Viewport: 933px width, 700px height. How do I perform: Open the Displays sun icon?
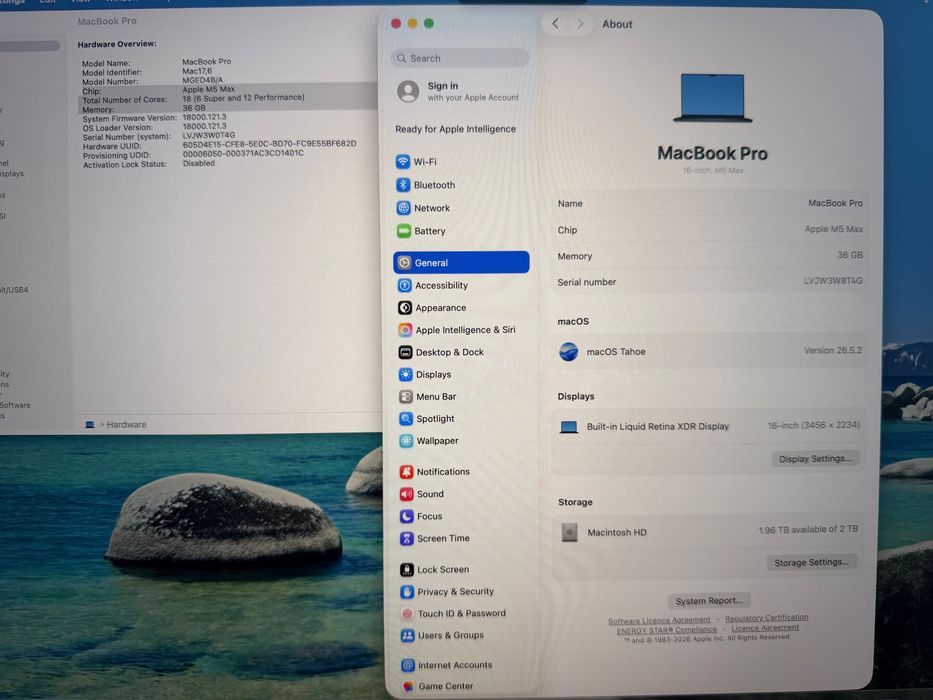(406, 374)
